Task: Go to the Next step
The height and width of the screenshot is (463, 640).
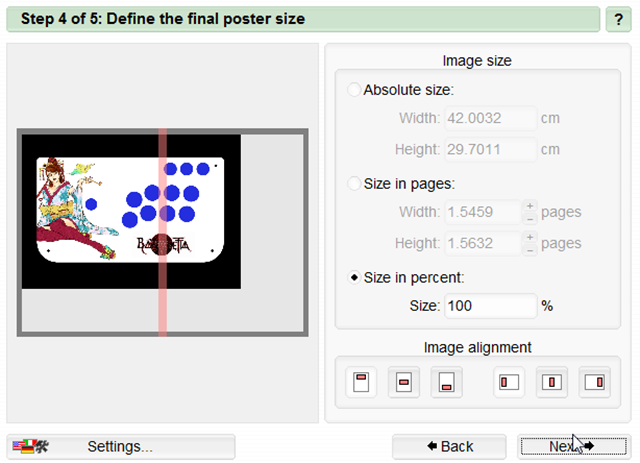Action: coord(573,446)
